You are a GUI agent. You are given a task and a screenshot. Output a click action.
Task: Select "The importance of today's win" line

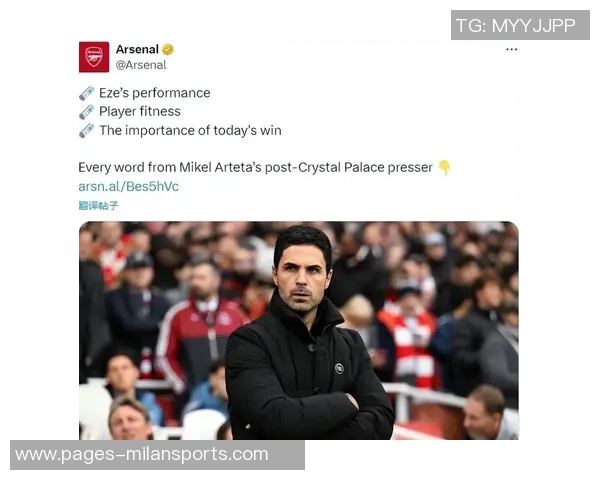(190, 131)
